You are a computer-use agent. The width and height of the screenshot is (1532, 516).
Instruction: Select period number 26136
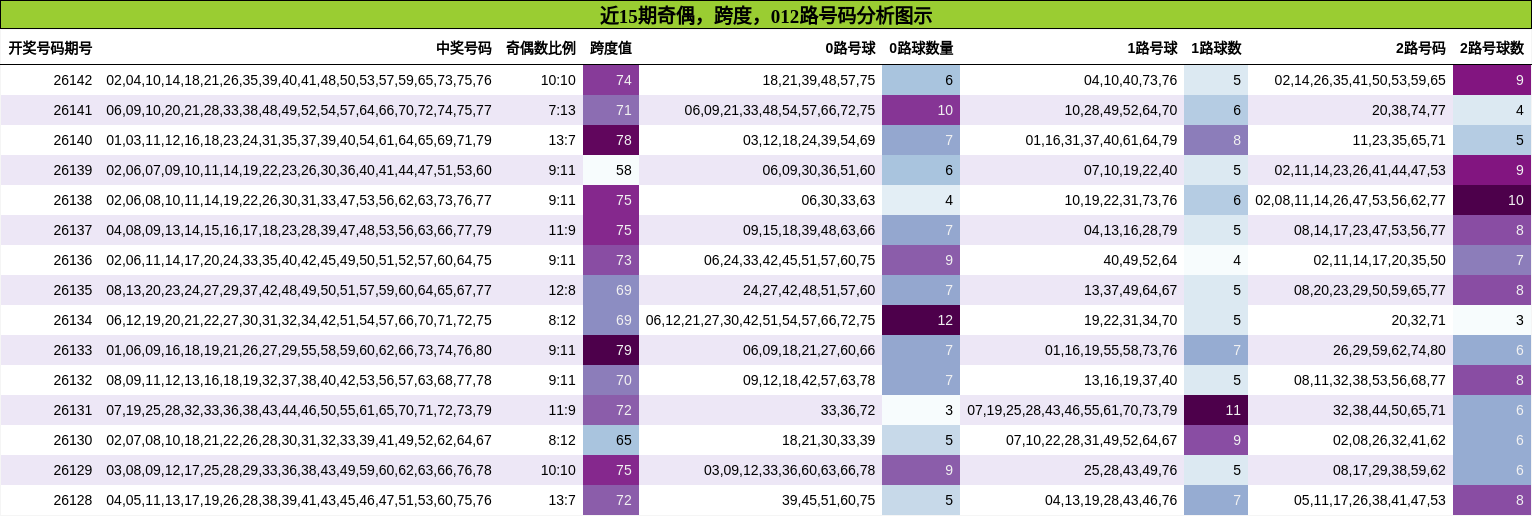(x=73, y=260)
